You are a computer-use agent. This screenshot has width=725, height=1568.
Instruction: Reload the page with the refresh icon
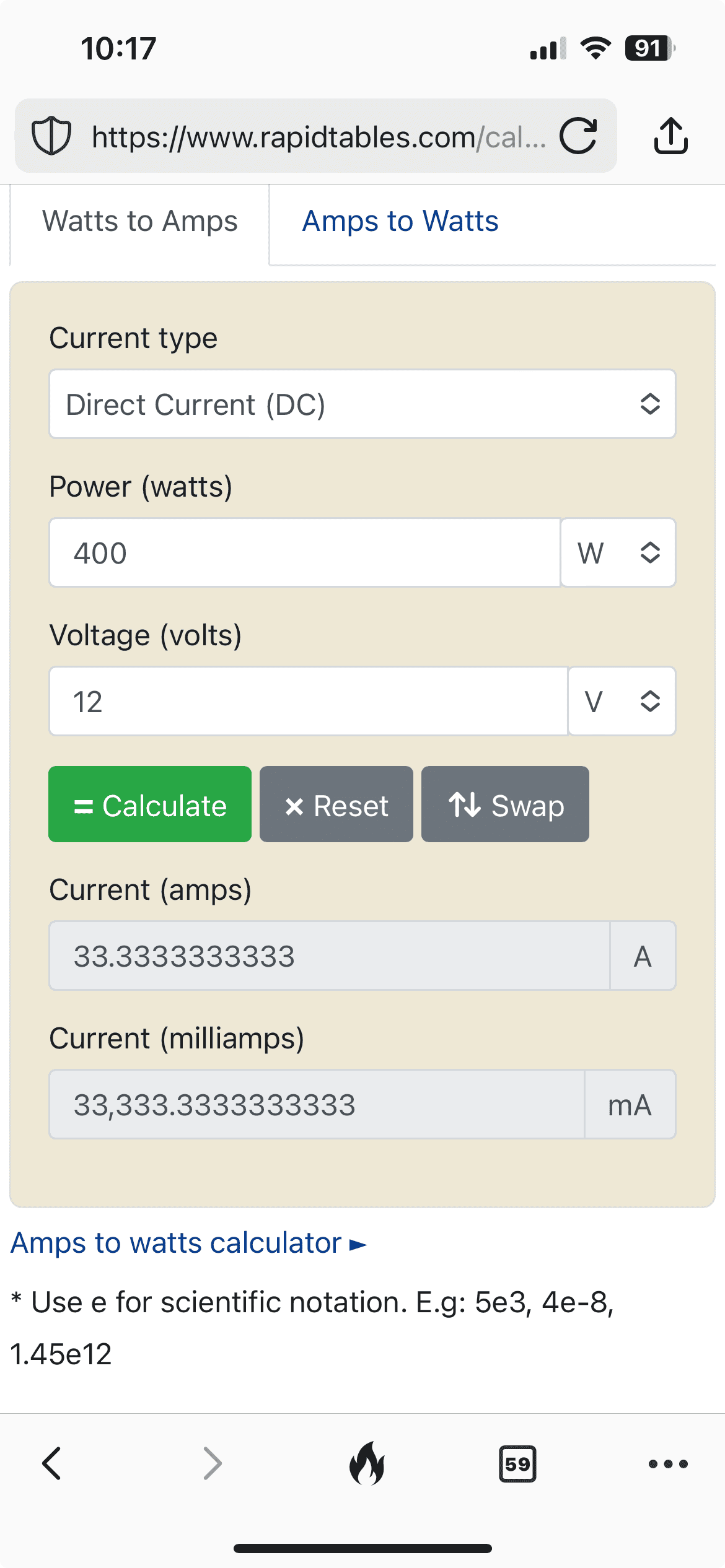pos(578,136)
